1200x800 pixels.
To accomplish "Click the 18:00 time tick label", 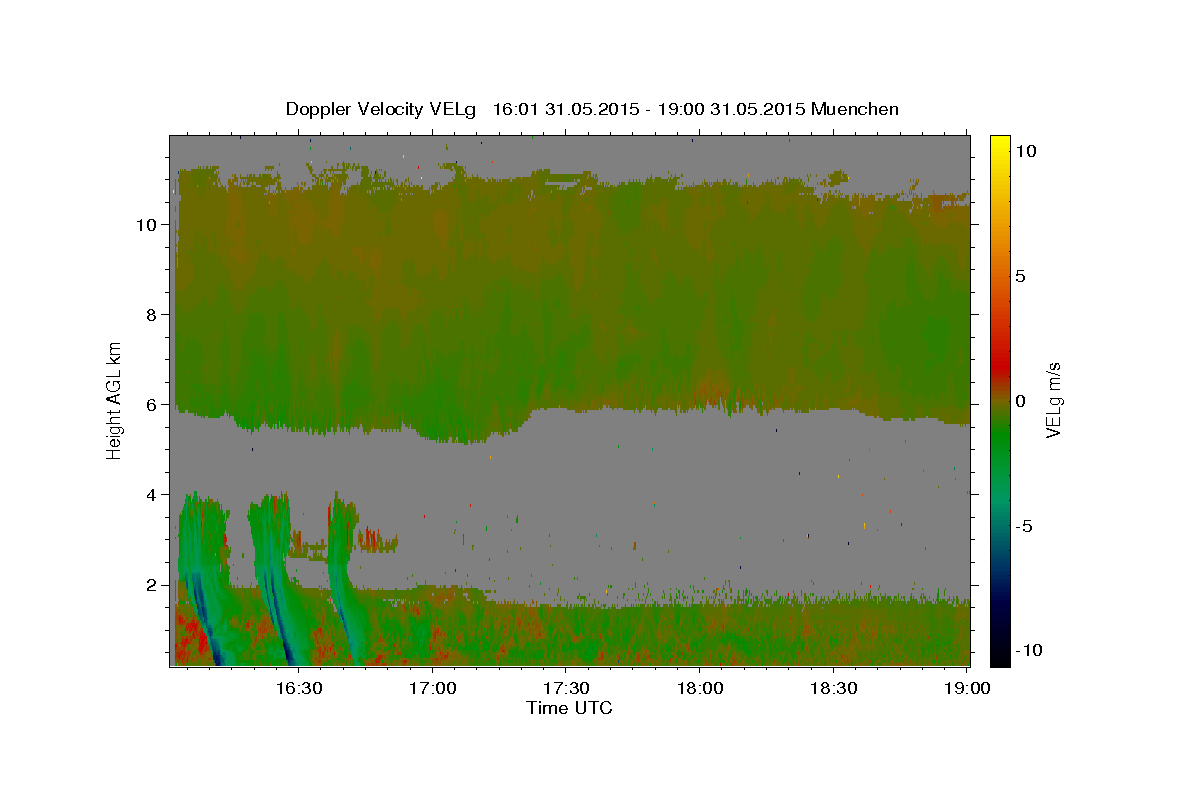I will tap(700, 688).
